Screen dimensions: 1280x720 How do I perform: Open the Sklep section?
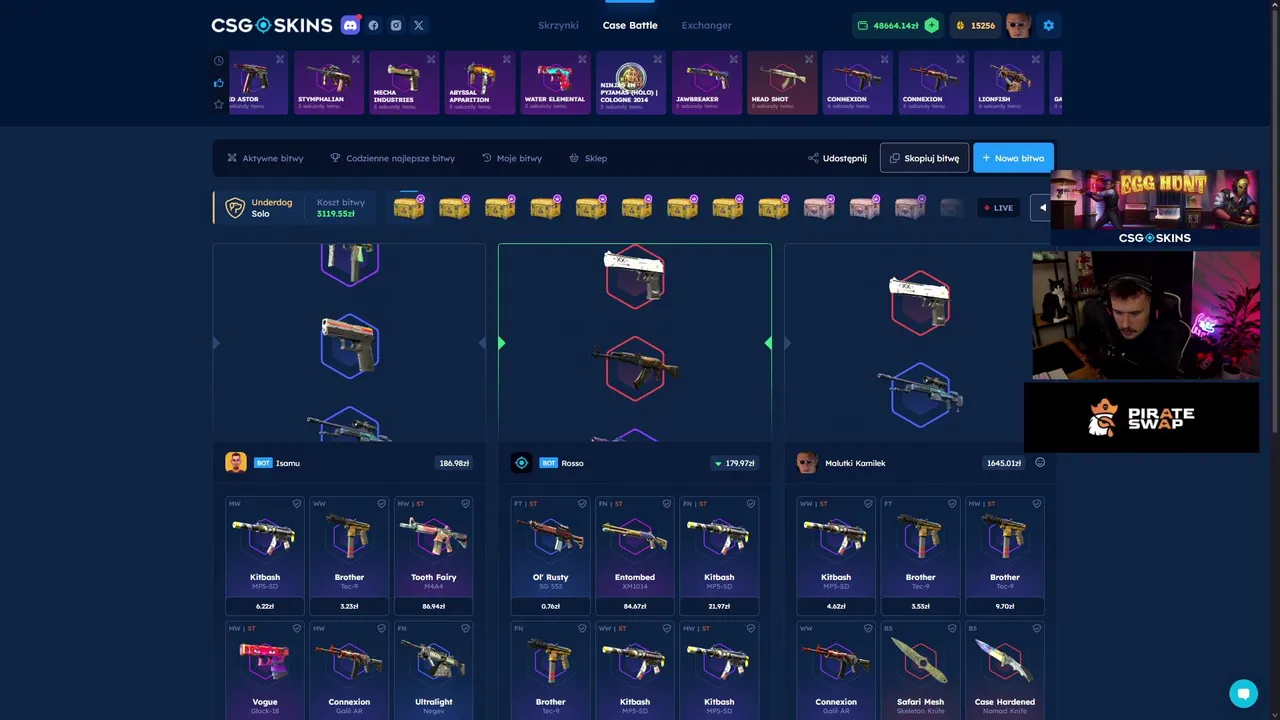(x=588, y=158)
